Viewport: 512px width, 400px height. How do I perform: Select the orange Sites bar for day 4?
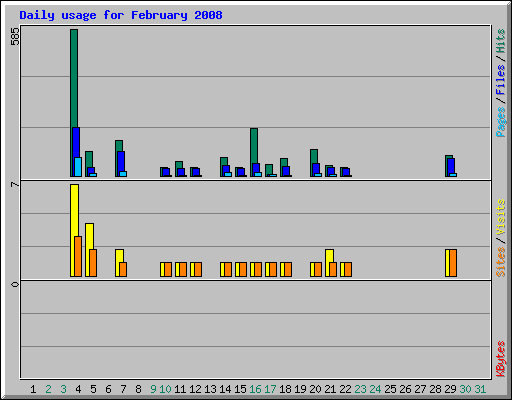coord(78,256)
